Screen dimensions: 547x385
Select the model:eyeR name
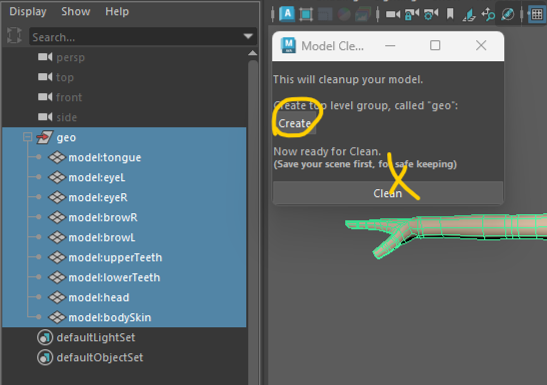[98, 197]
